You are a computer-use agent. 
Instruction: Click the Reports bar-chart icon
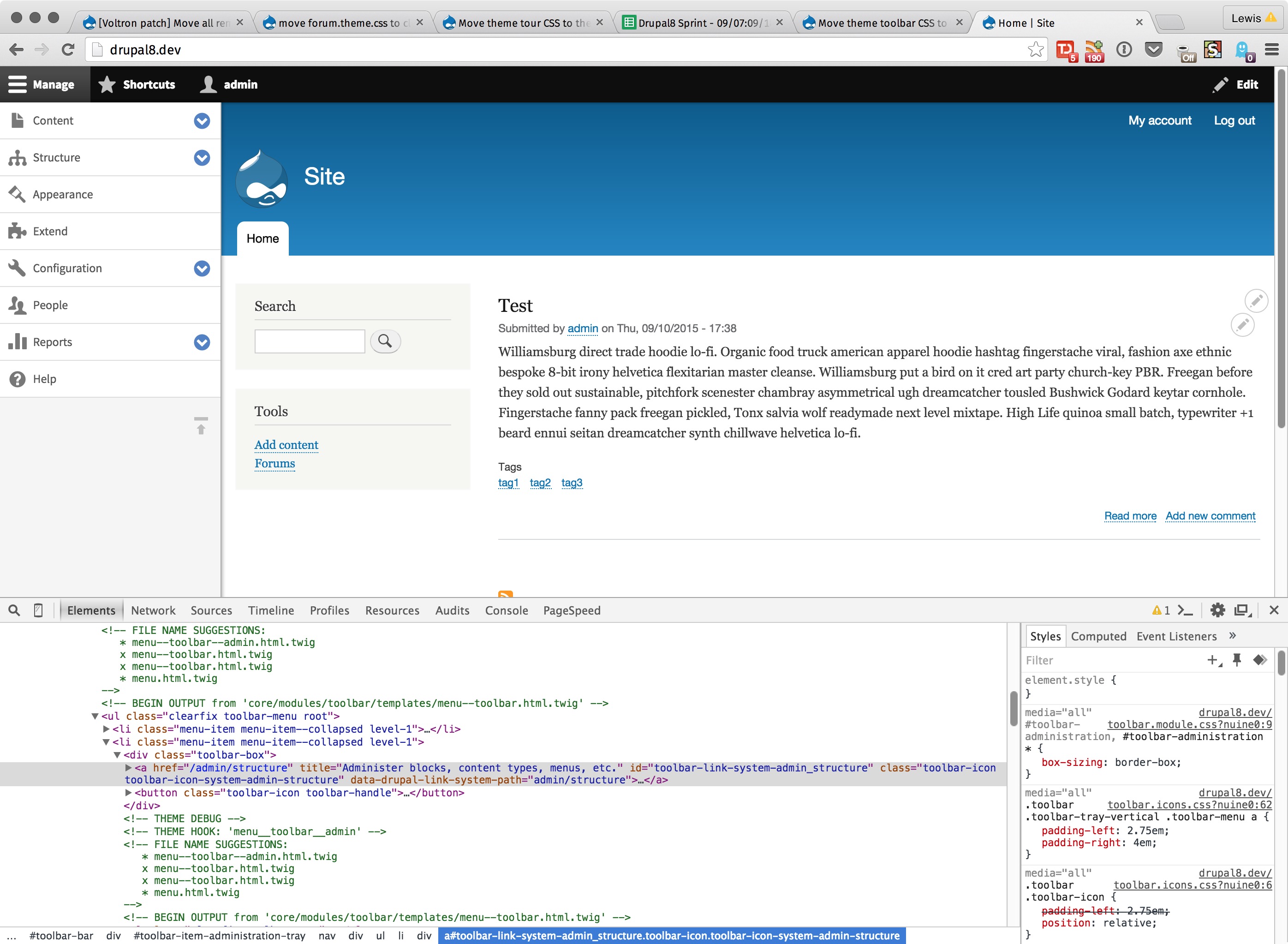tap(18, 342)
